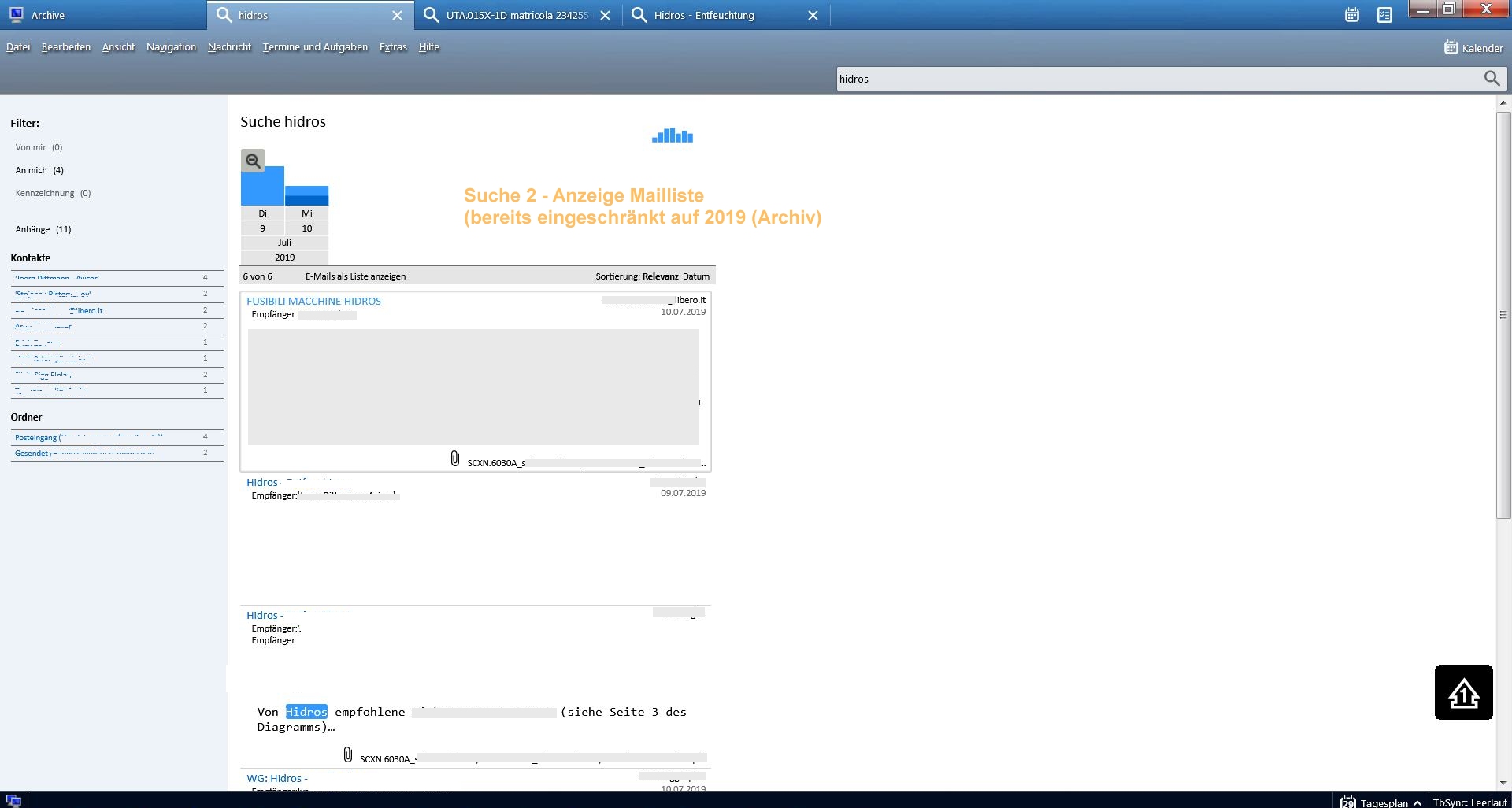The image size is (1512, 808).
Task: Toggle the An mich filter
Action: [x=39, y=170]
